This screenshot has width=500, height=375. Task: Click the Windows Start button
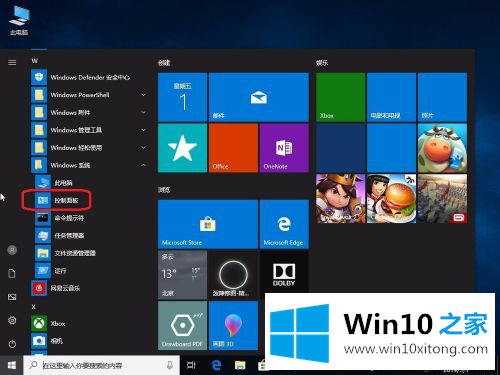point(12,365)
